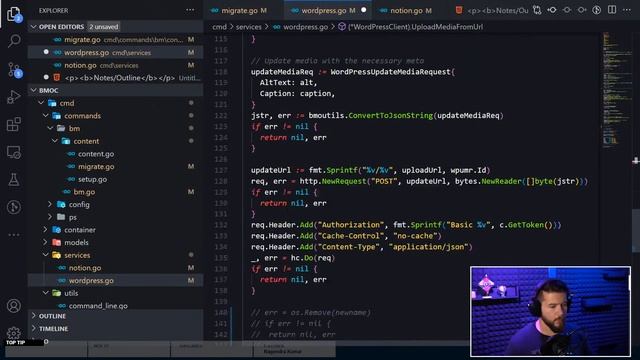Open the Accounts icon
This screenshot has height=360, width=640.
click(x=14, y=305)
